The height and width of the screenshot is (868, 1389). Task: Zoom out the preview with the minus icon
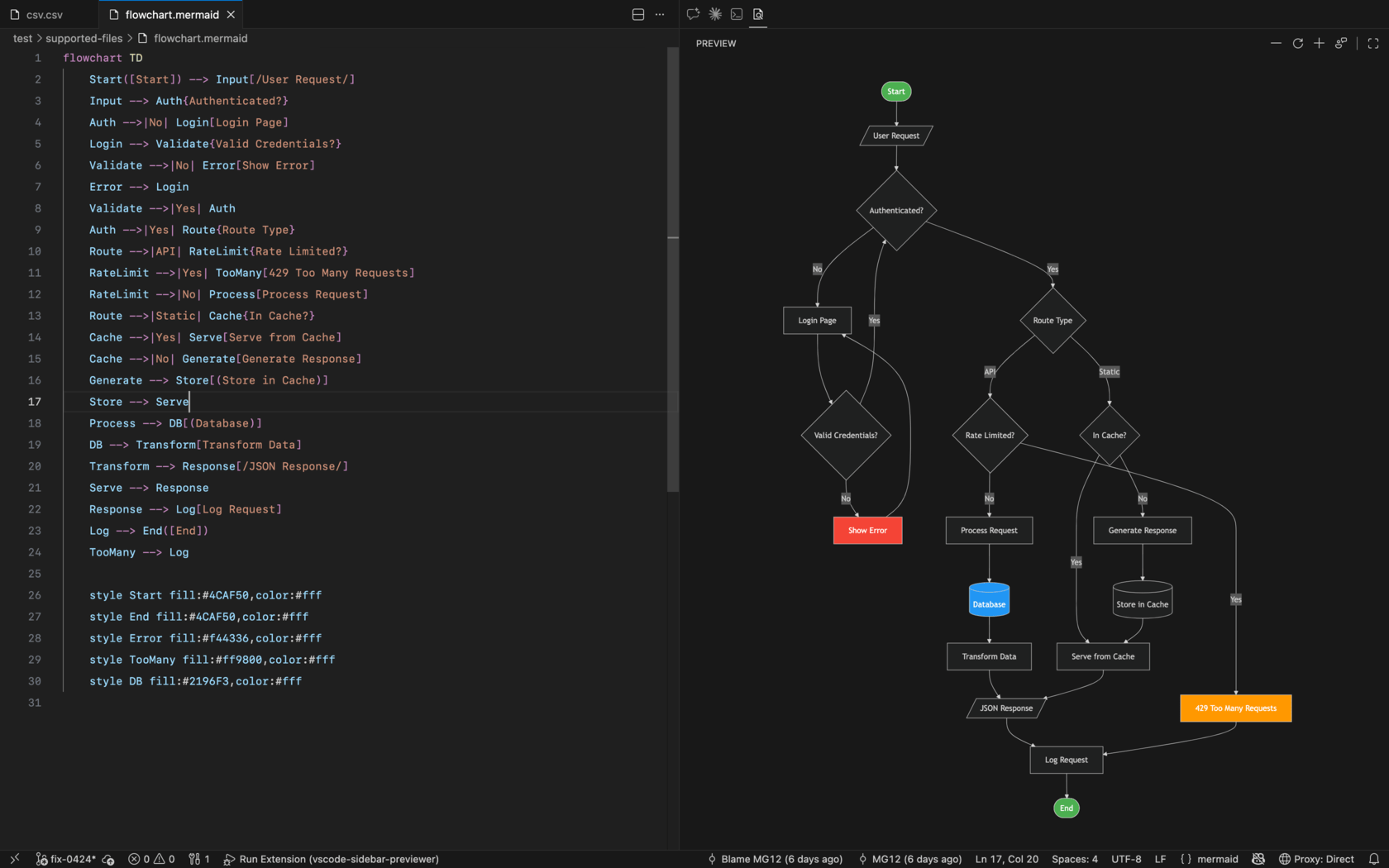point(1276,43)
